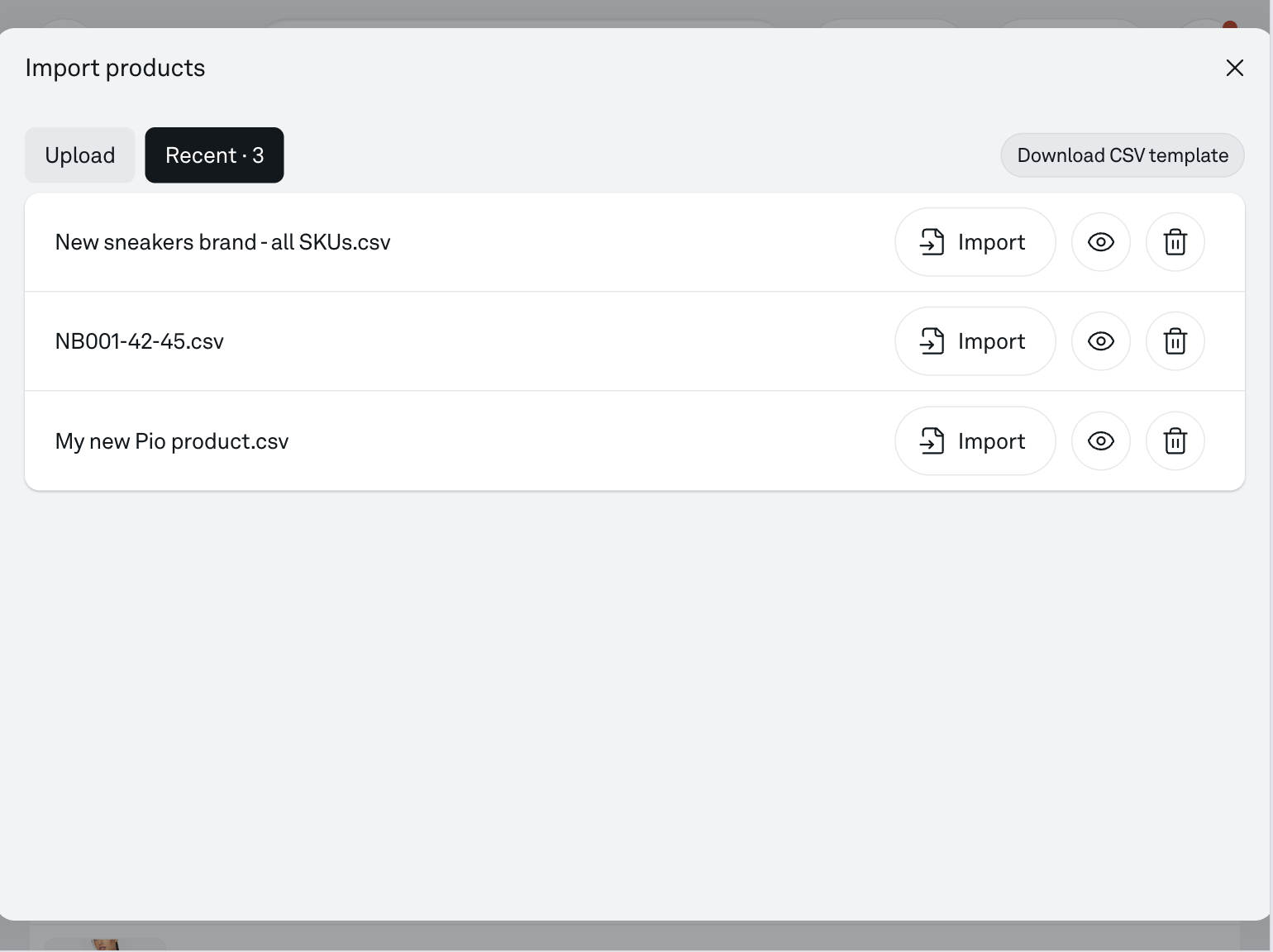This screenshot has height=952, width=1273.
Task: Select the Recent · 3 tab
Action: (x=214, y=155)
